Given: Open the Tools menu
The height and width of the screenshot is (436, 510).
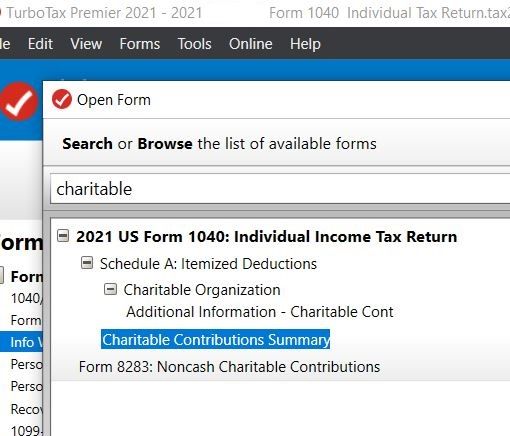Looking at the screenshot, I should [x=195, y=44].
